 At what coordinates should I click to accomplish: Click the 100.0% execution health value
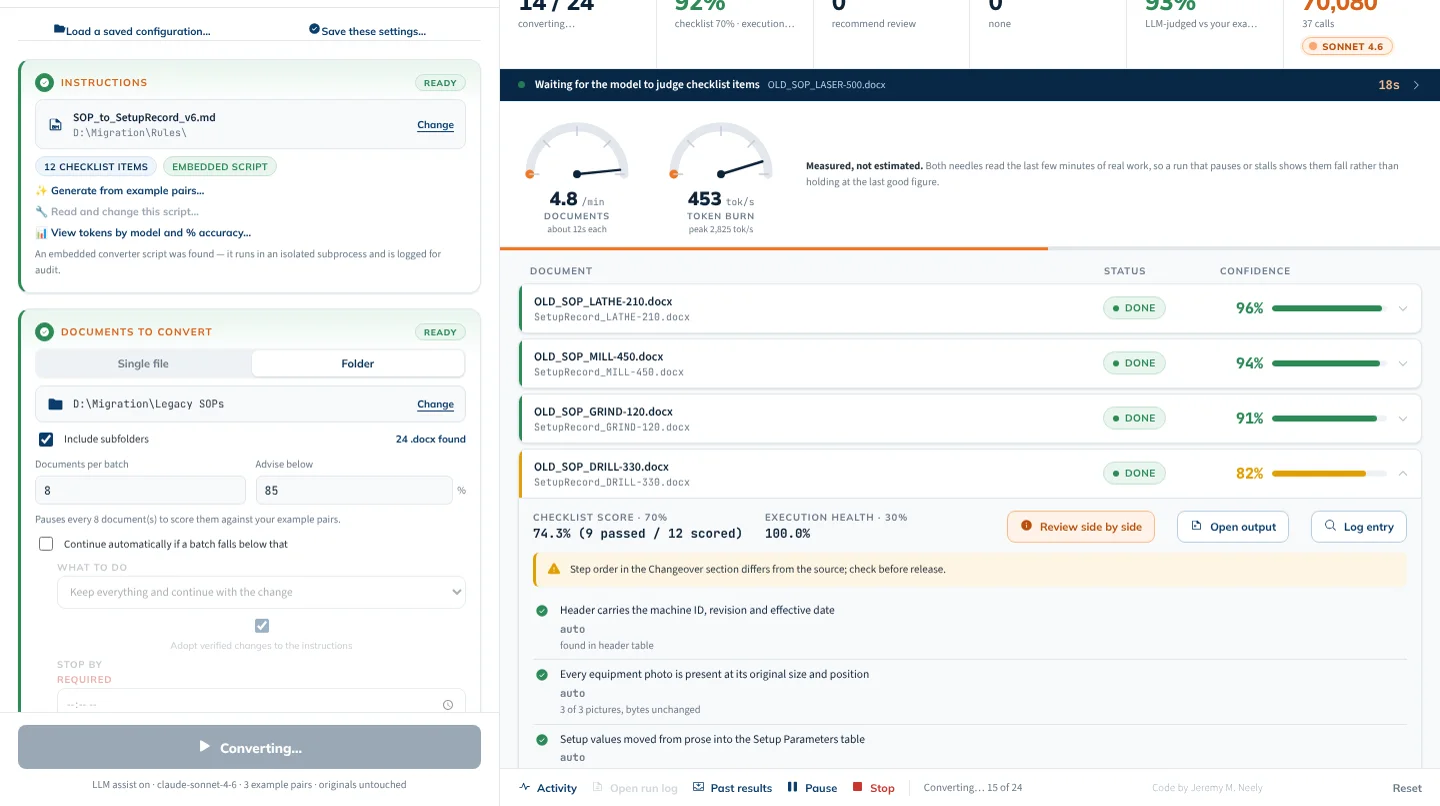(787, 533)
